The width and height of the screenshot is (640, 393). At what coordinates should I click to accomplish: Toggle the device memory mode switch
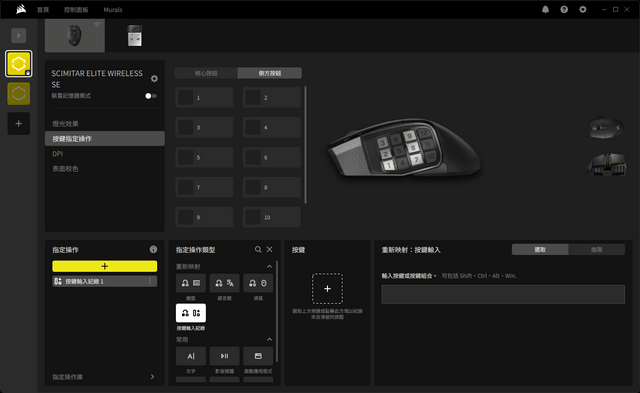click(x=151, y=96)
